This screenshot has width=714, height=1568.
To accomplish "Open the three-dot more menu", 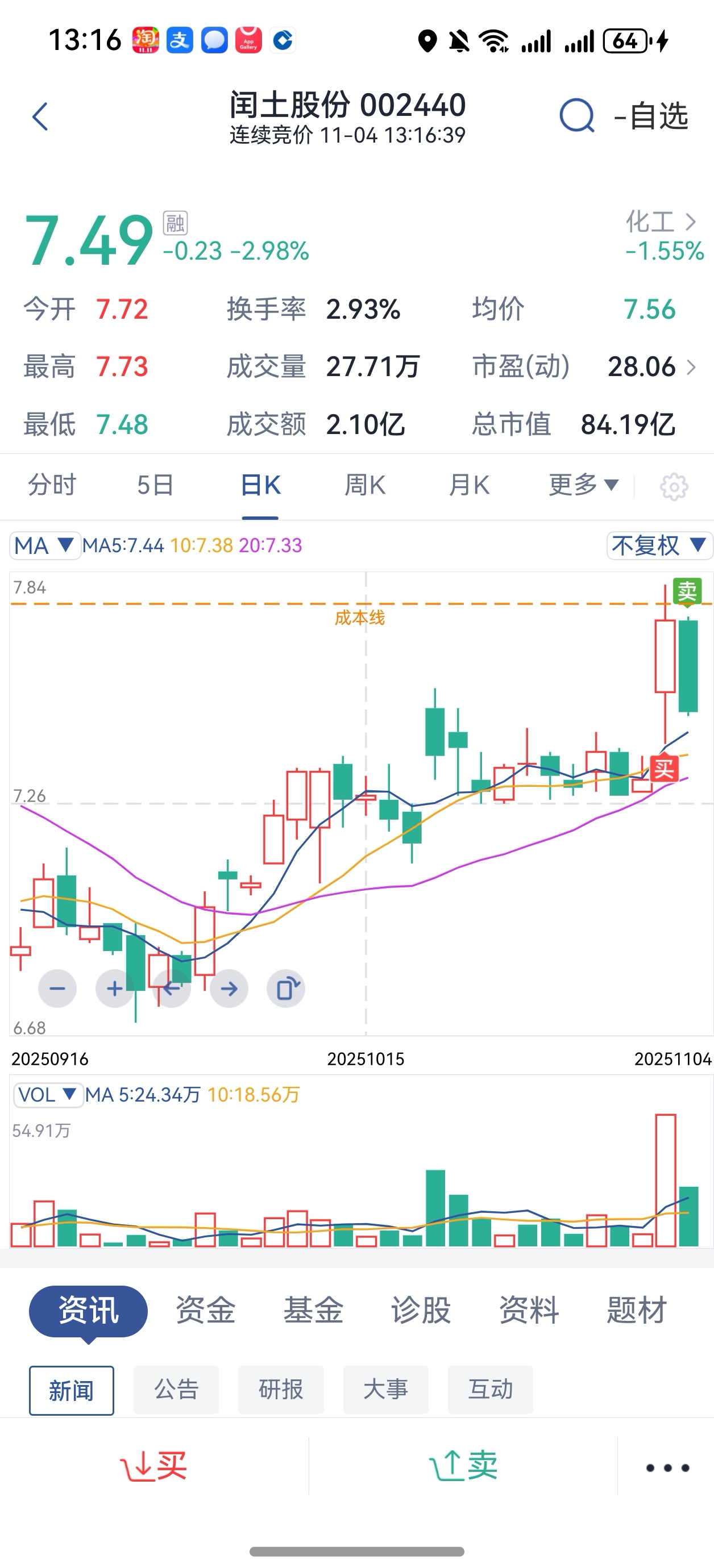I will pos(667,1467).
